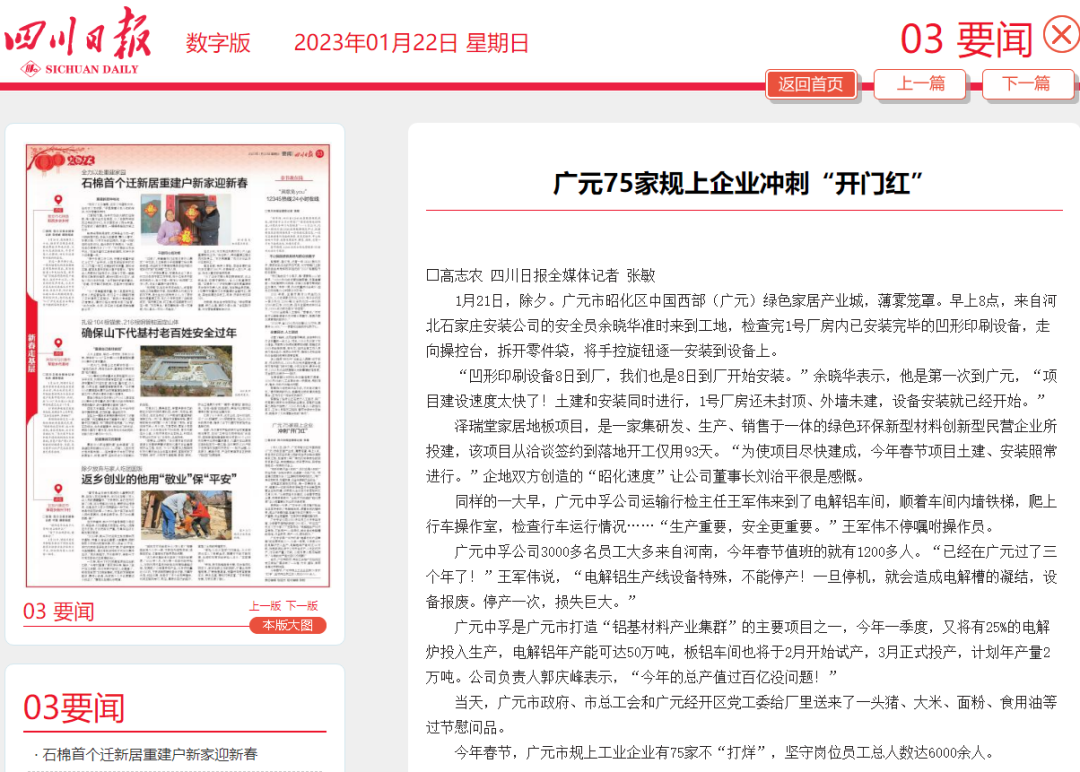
Task: Click the article title 广元75家规上企业冲刺“开门红”
Action: point(738,184)
